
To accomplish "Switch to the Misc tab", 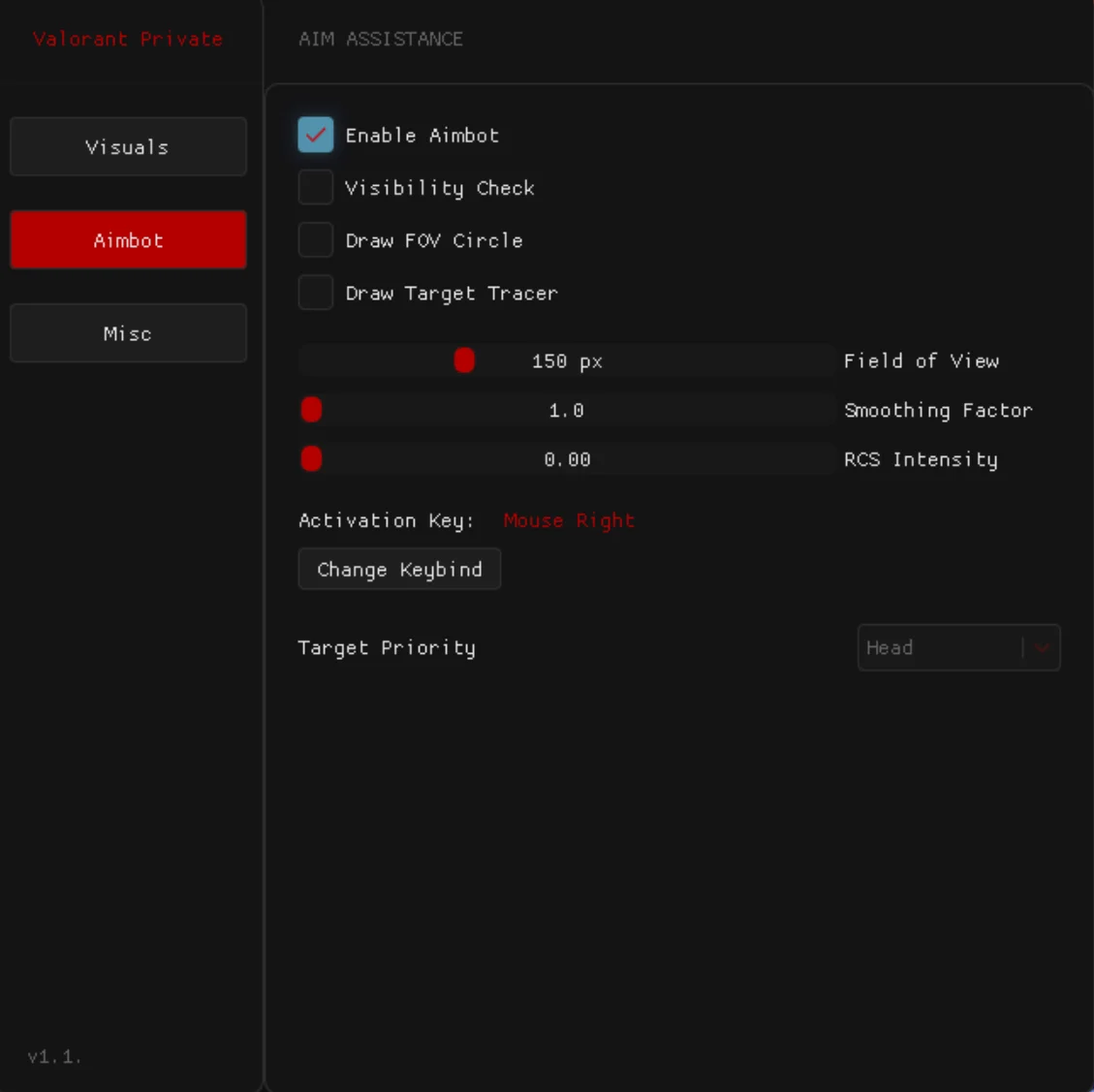I will (x=128, y=333).
